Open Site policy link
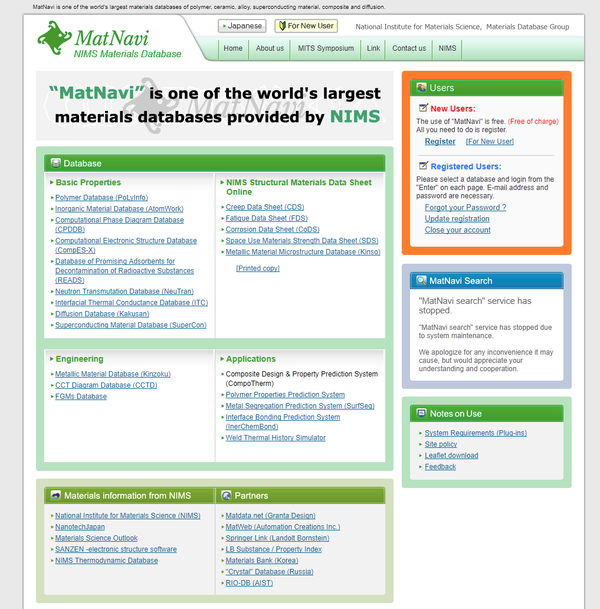 [441, 444]
